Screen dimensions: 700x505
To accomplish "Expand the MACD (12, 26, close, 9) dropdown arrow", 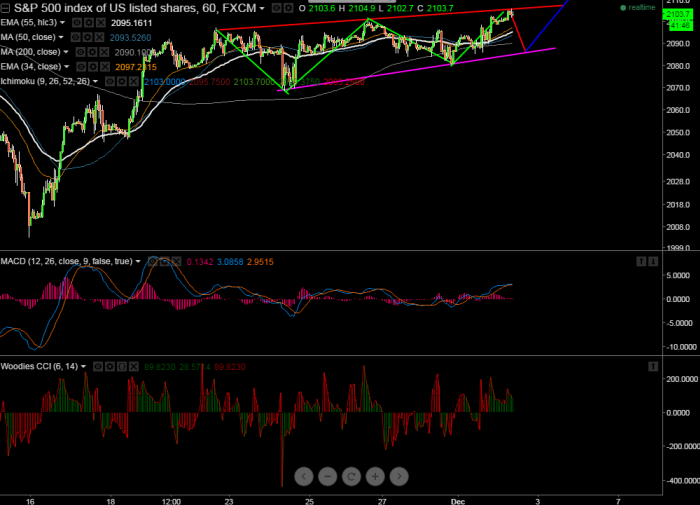I will point(138,261).
